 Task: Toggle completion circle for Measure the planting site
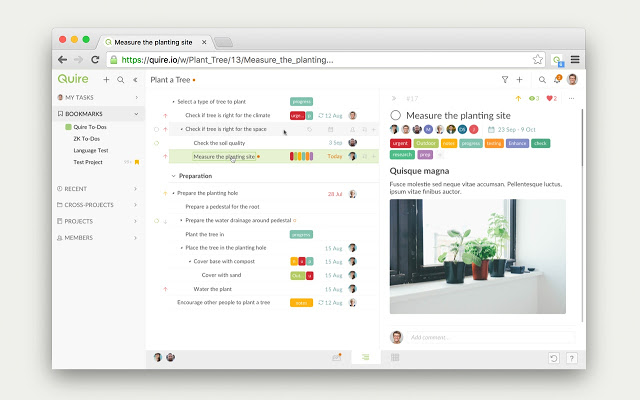(x=396, y=116)
